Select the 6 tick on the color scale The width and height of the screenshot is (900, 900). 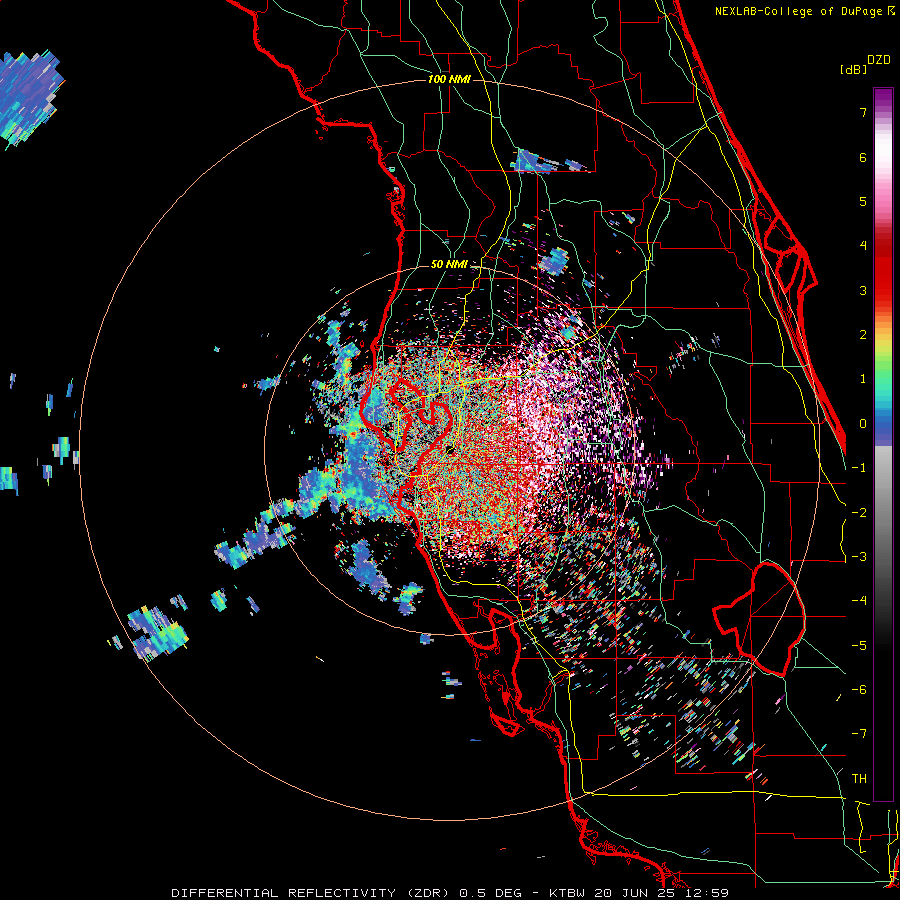coord(863,157)
